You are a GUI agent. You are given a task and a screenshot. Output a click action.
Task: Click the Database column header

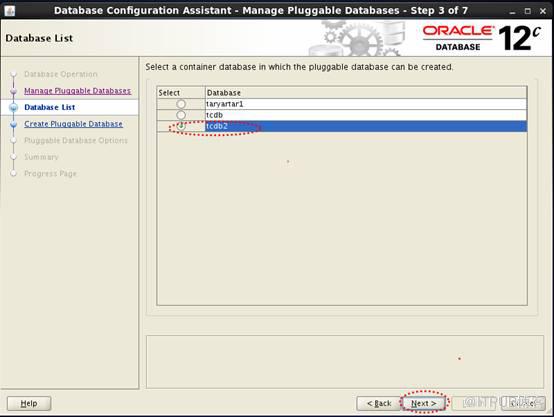pos(366,93)
